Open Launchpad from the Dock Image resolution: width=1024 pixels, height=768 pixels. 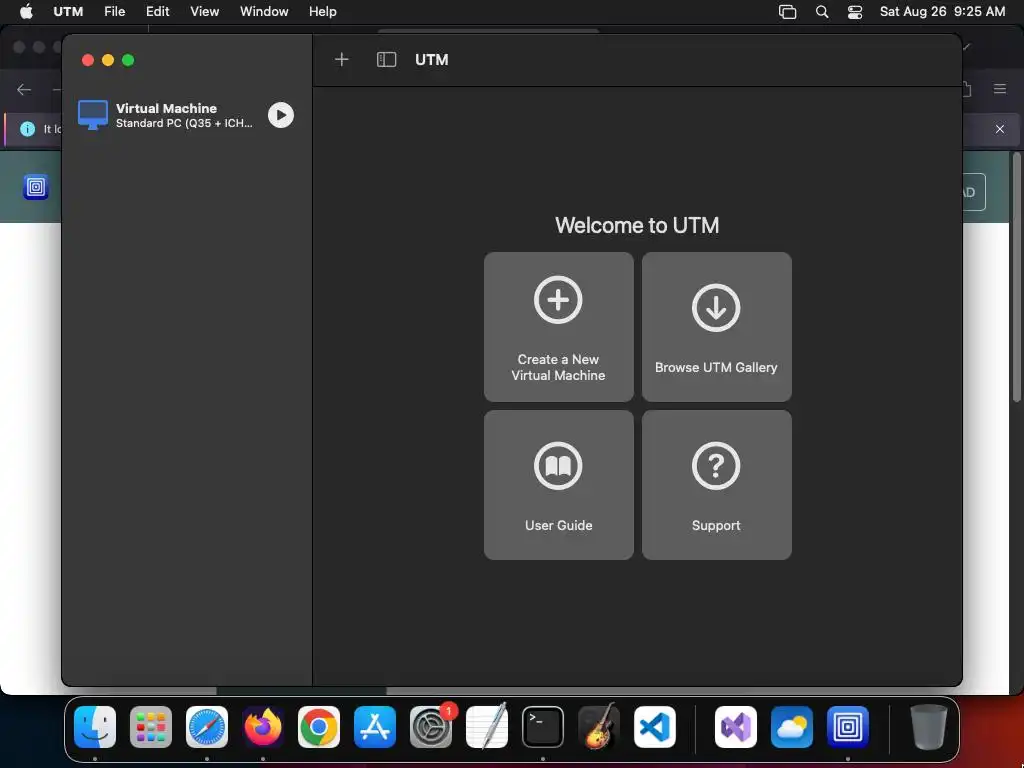pos(151,726)
